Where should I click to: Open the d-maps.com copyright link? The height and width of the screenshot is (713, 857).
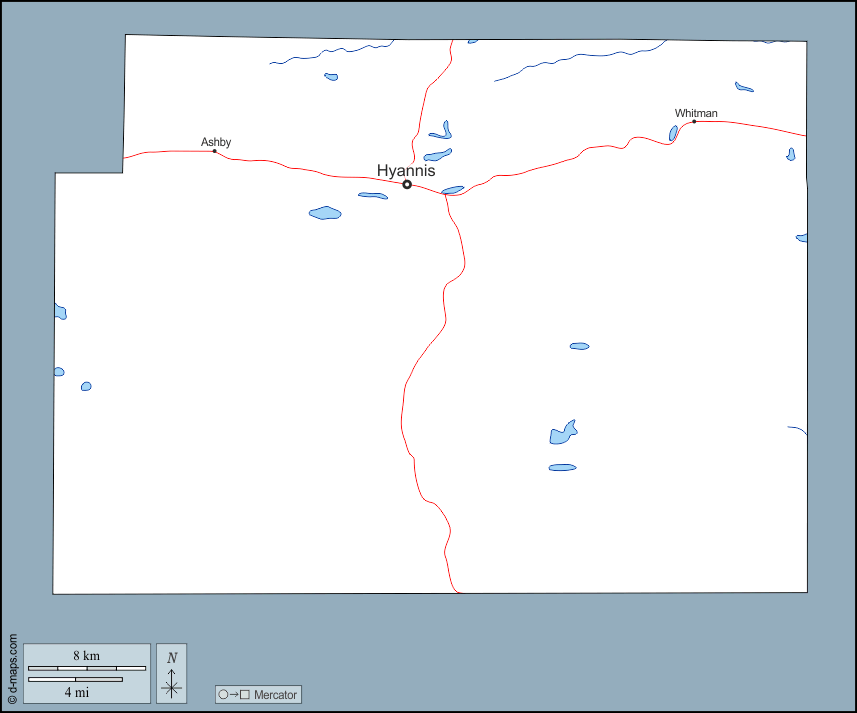point(12,668)
